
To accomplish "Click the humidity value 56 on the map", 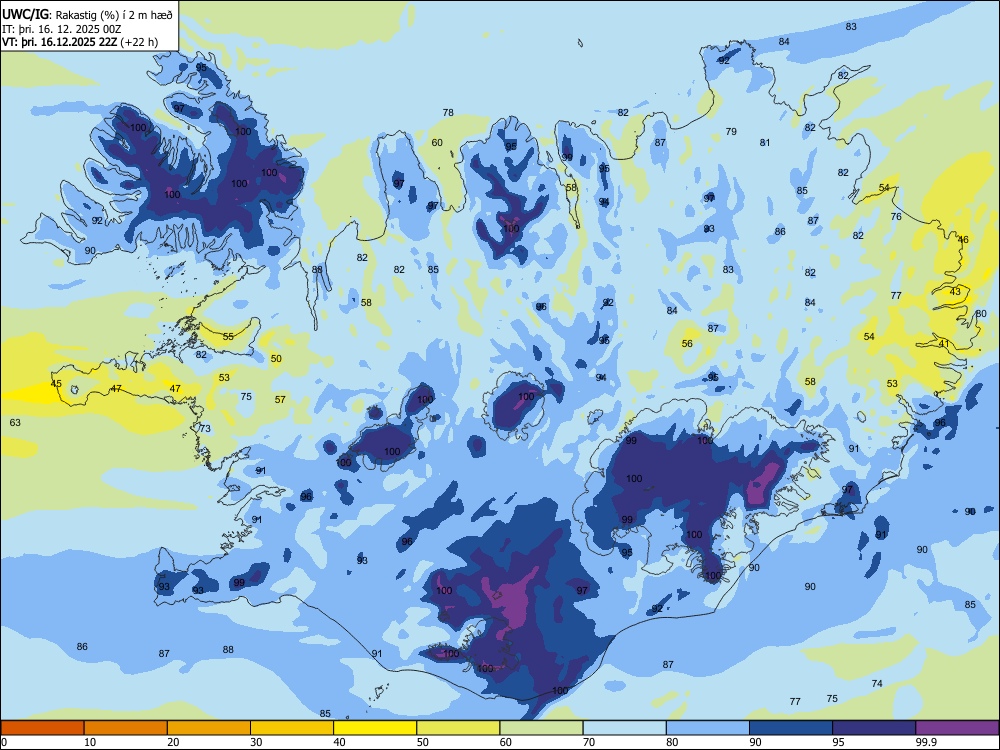I will coord(687,344).
